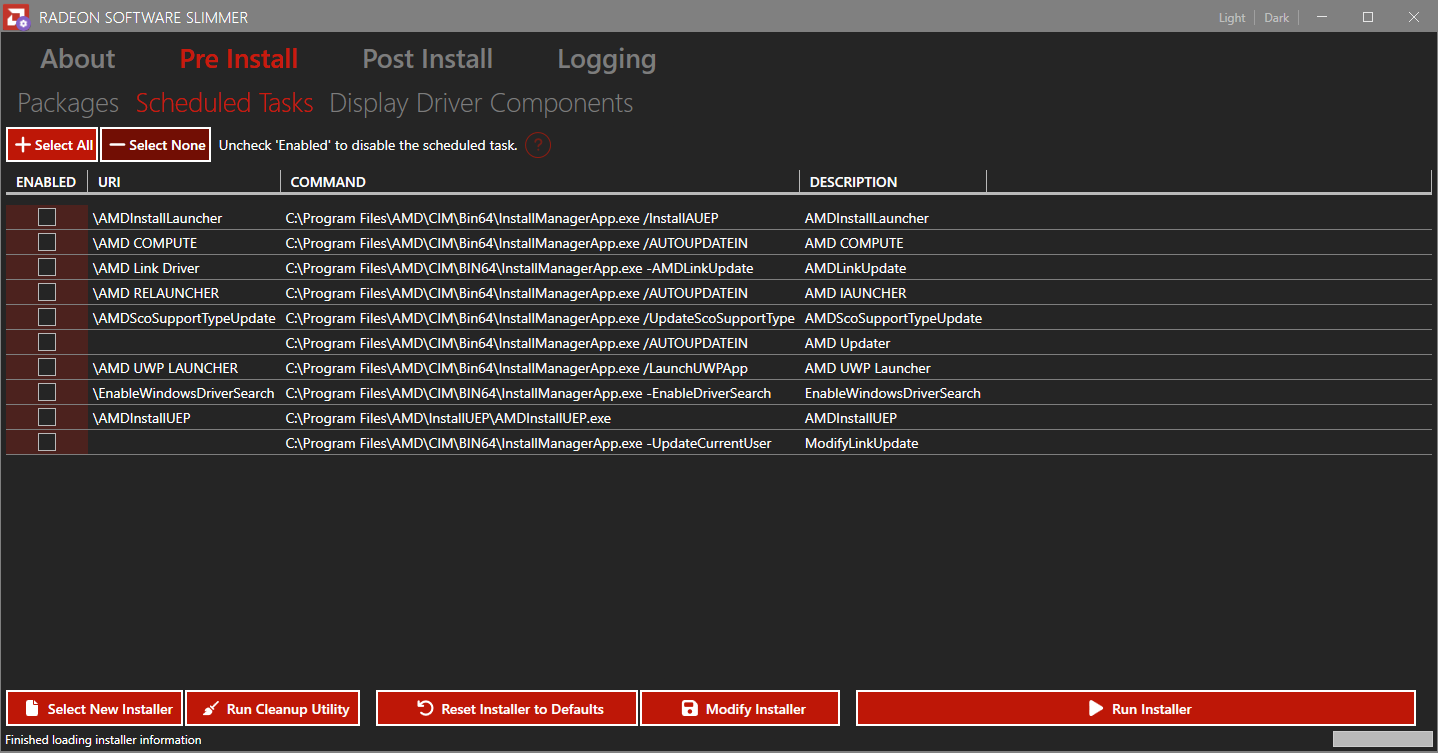This screenshot has width=1438, height=753.
Task: Toggle the AMD COMPUTE task checkbox
Action: (x=47, y=242)
